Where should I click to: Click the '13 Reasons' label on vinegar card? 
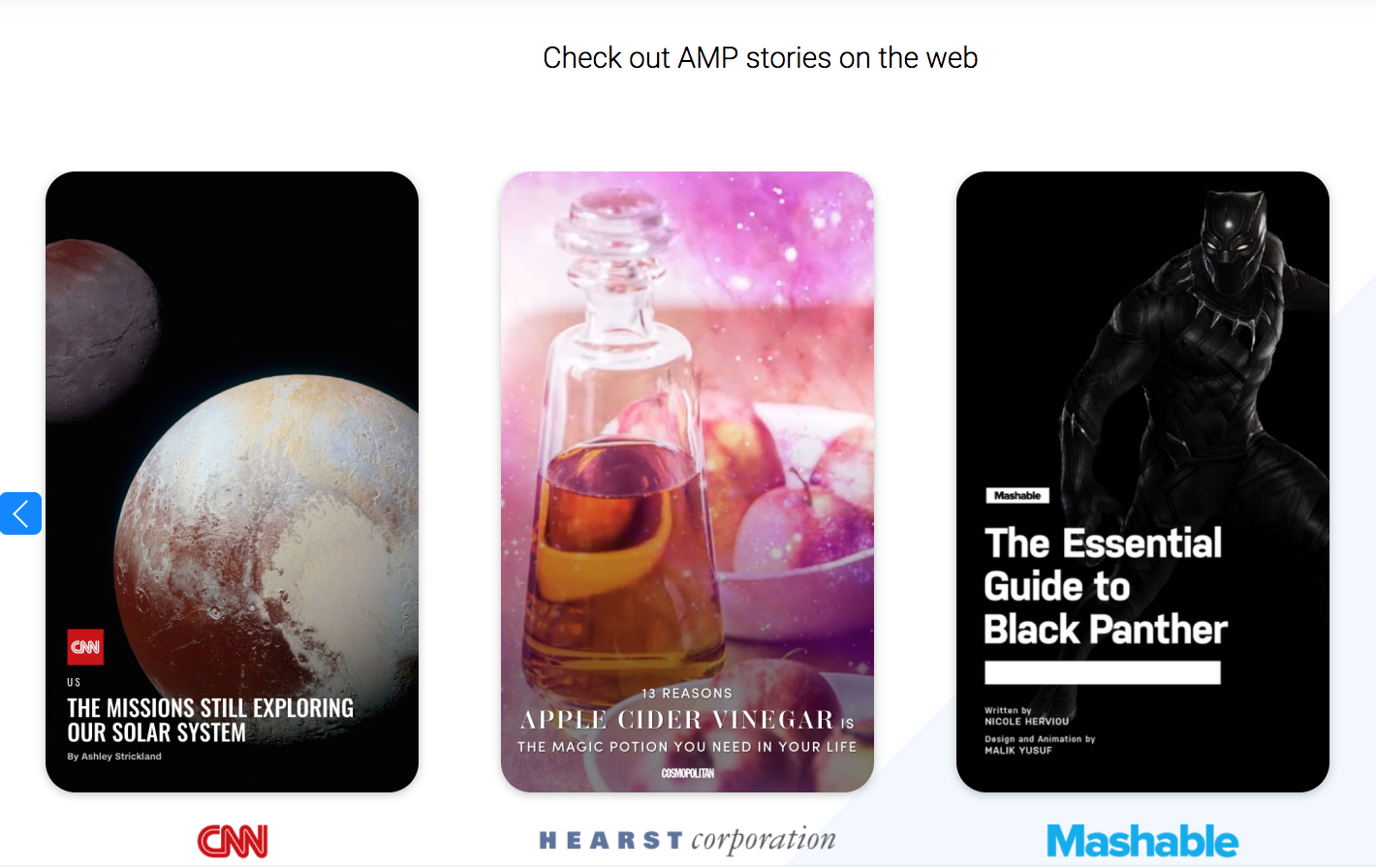687,694
